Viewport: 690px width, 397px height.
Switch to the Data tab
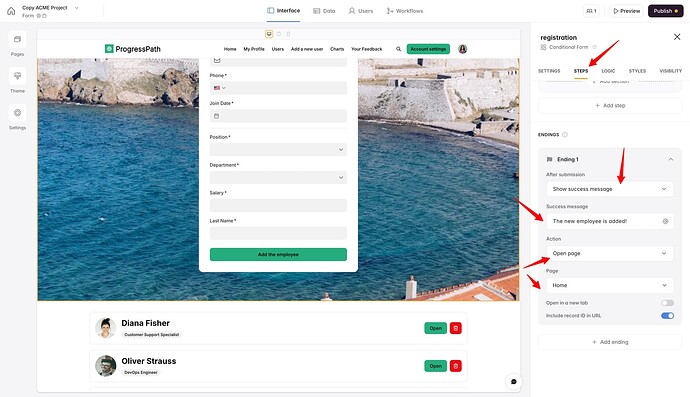[x=324, y=11]
